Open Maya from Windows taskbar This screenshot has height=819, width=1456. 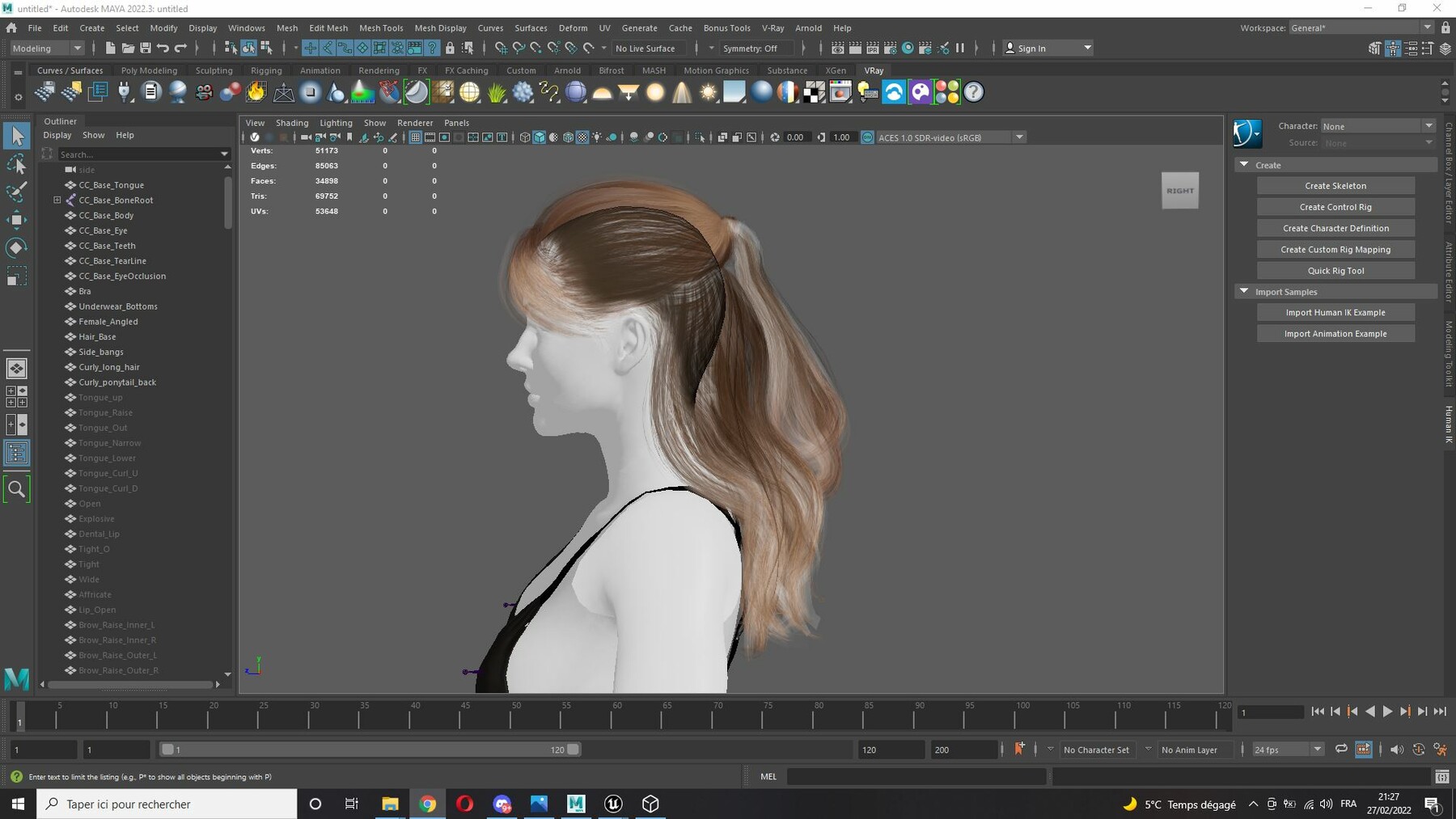pos(576,804)
